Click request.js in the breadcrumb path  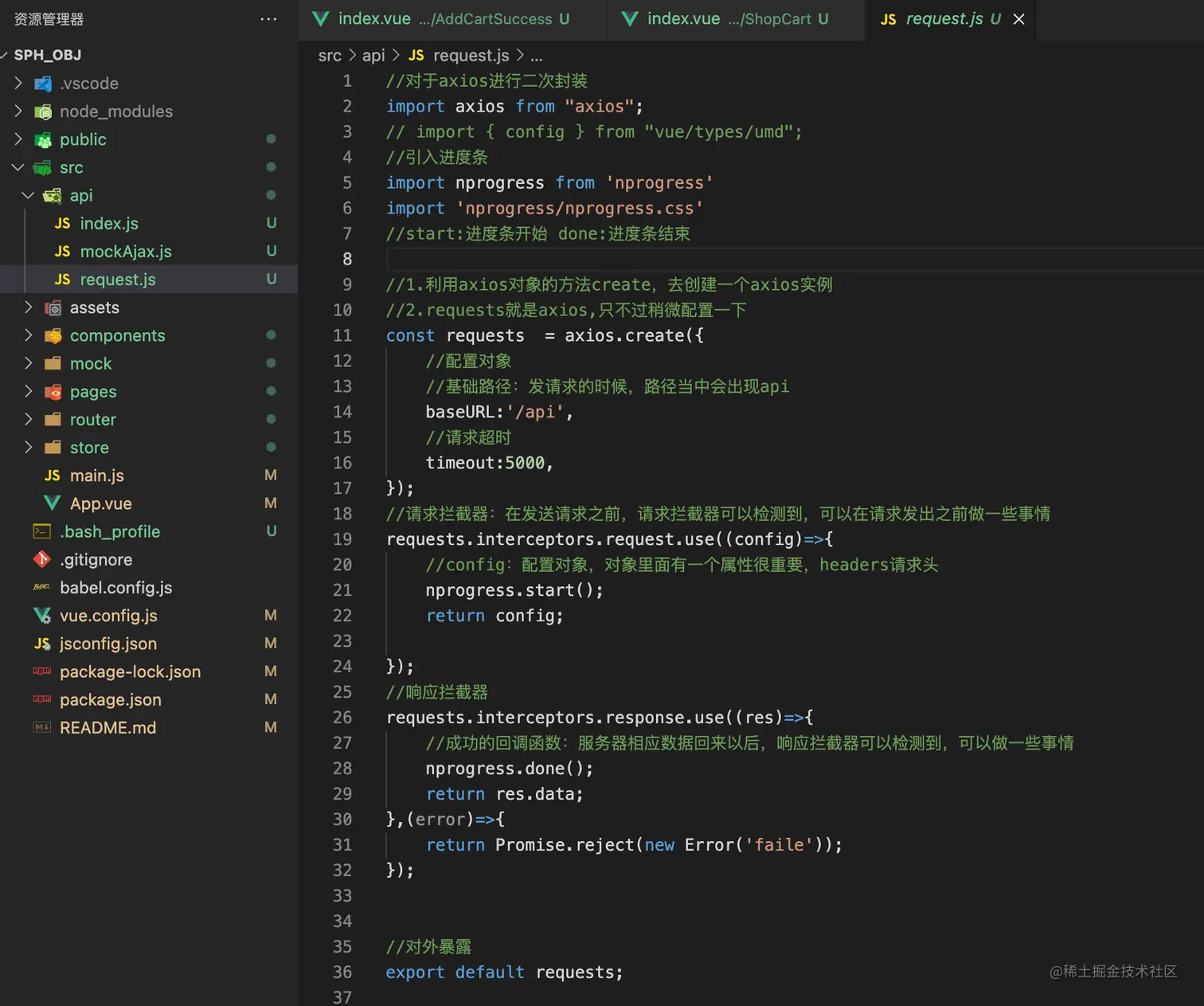(471, 56)
